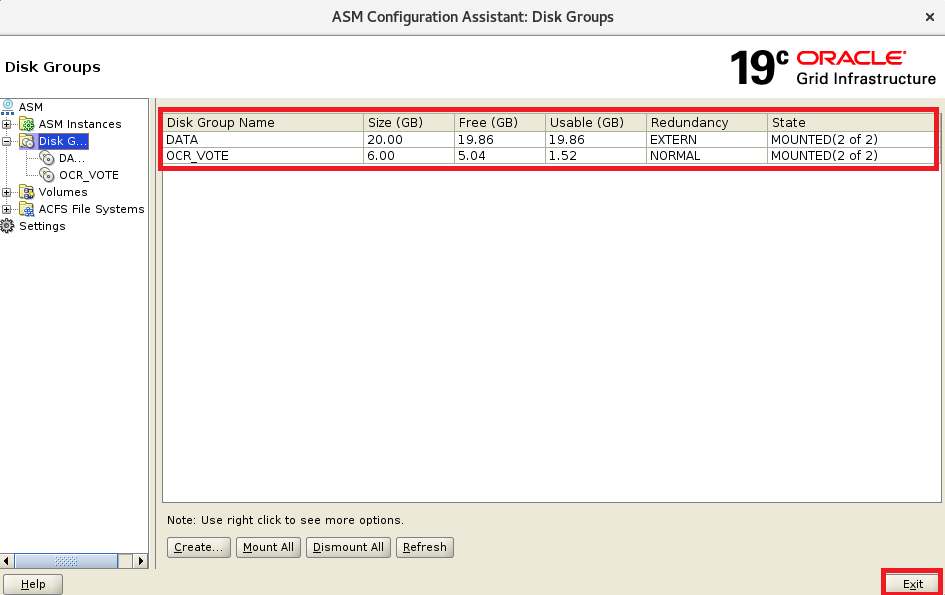
Task: Click the 1.52 usable cell
Action: click(x=596, y=156)
